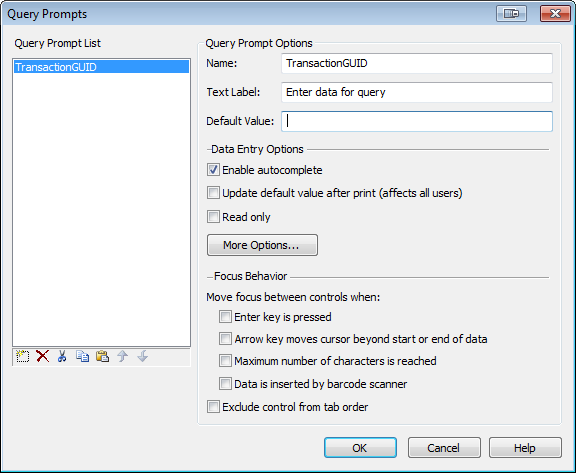Move prompt up arrow icon
The height and width of the screenshot is (473, 576).
[122, 356]
